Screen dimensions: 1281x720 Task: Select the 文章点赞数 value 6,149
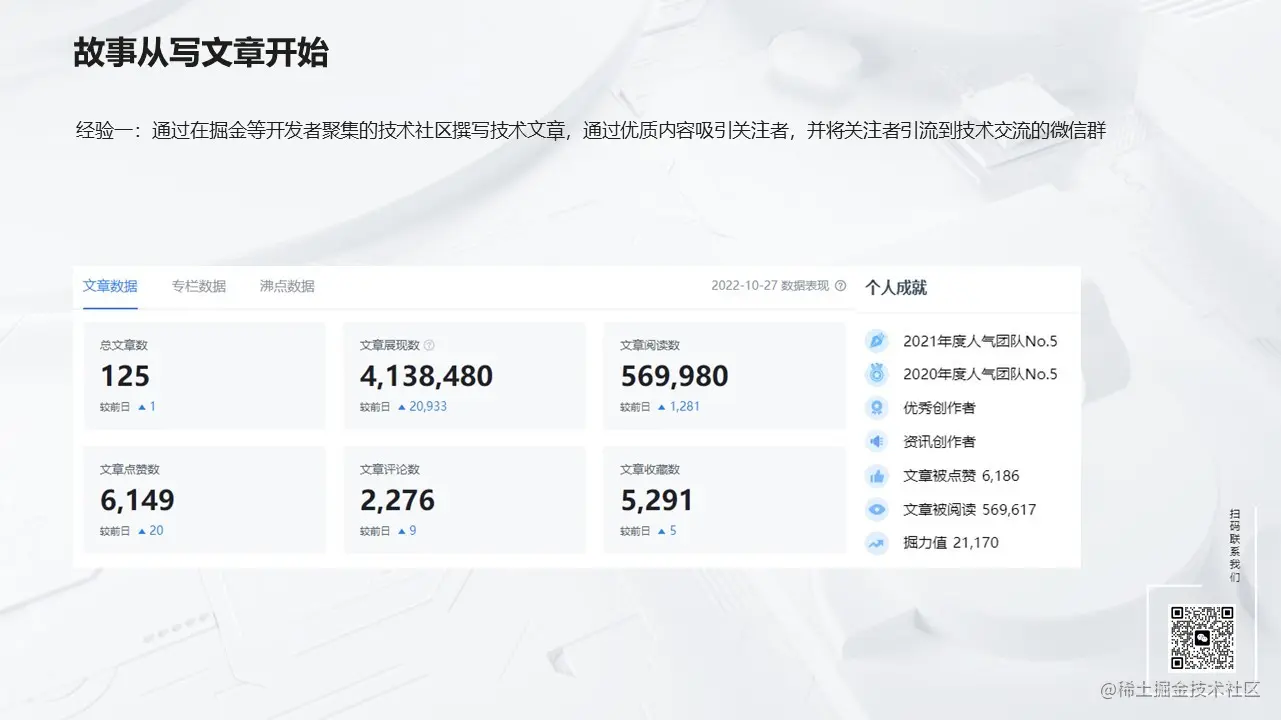point(137,500)
